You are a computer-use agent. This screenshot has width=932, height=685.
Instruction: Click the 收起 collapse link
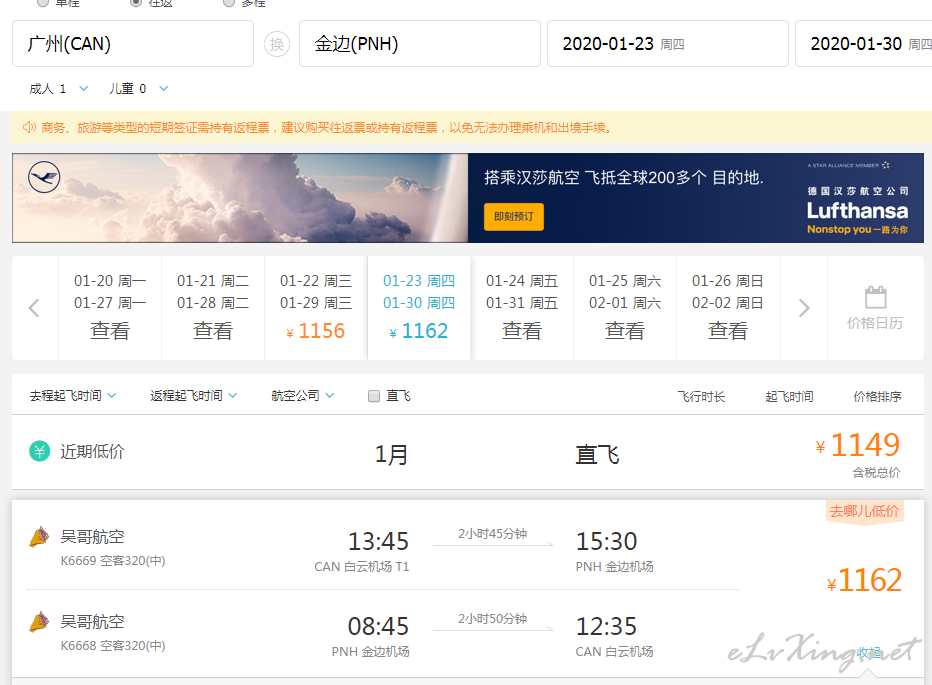869,652
